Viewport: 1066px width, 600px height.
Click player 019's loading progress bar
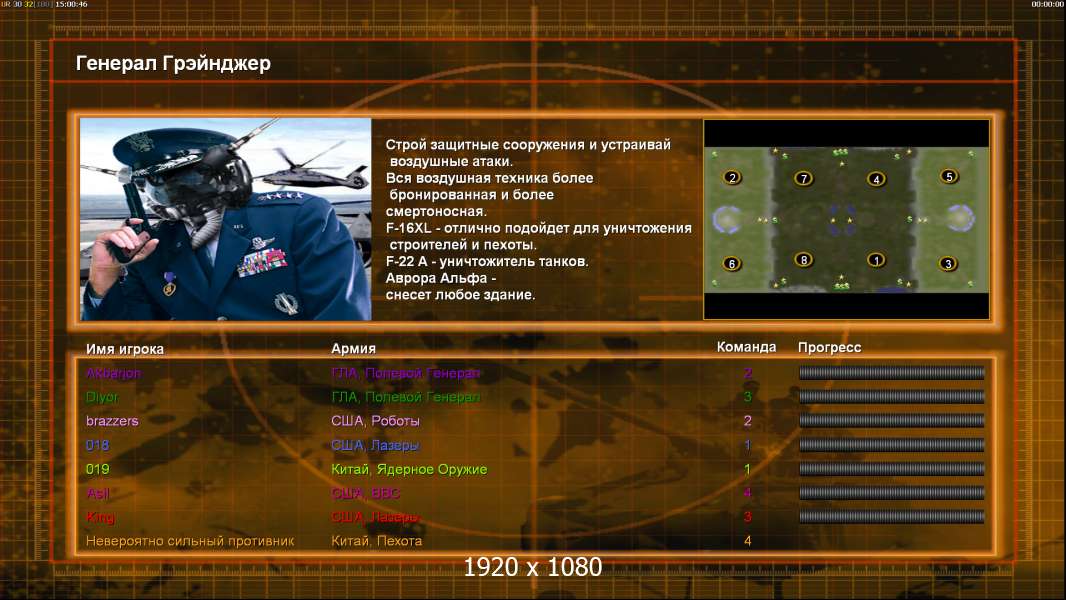point(891,469)
